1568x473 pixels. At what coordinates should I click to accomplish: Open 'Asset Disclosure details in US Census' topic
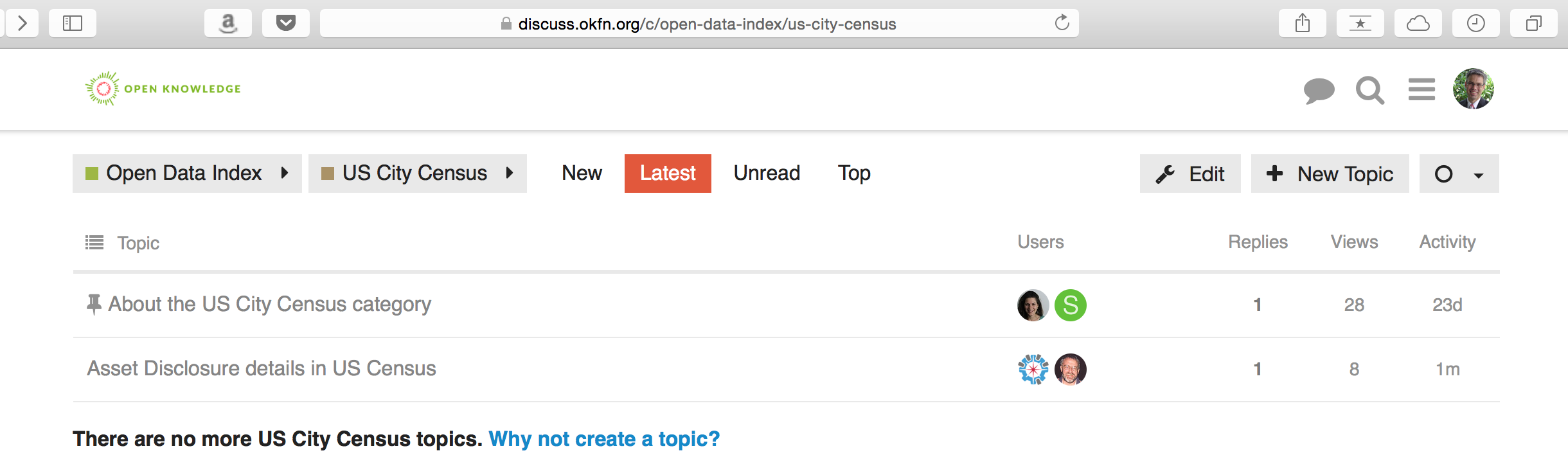point(262,368)
